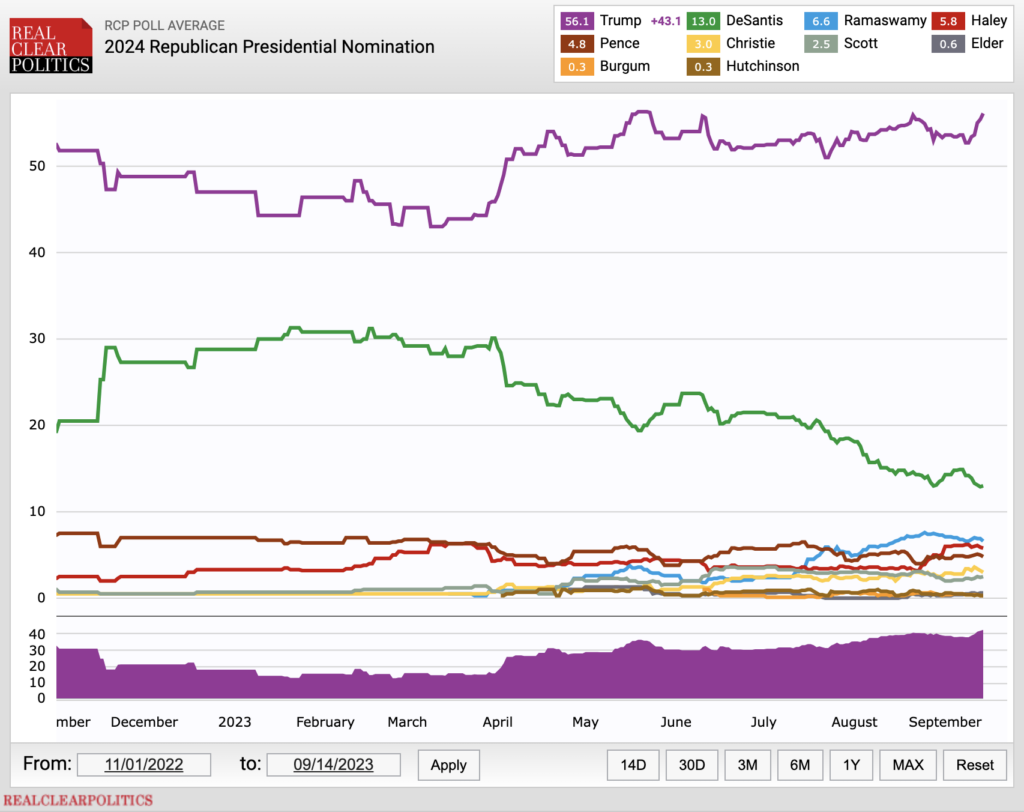The height and width of the screenshot is (812, 1024).
Task: Toggle Pence brown 4.8 legend swatch
Action: (x=577, y=44)
